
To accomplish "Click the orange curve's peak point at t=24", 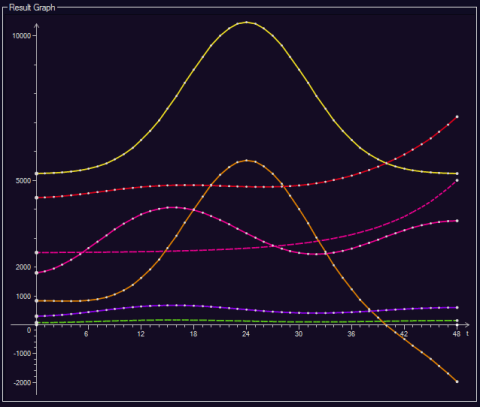I will (246, 160).
